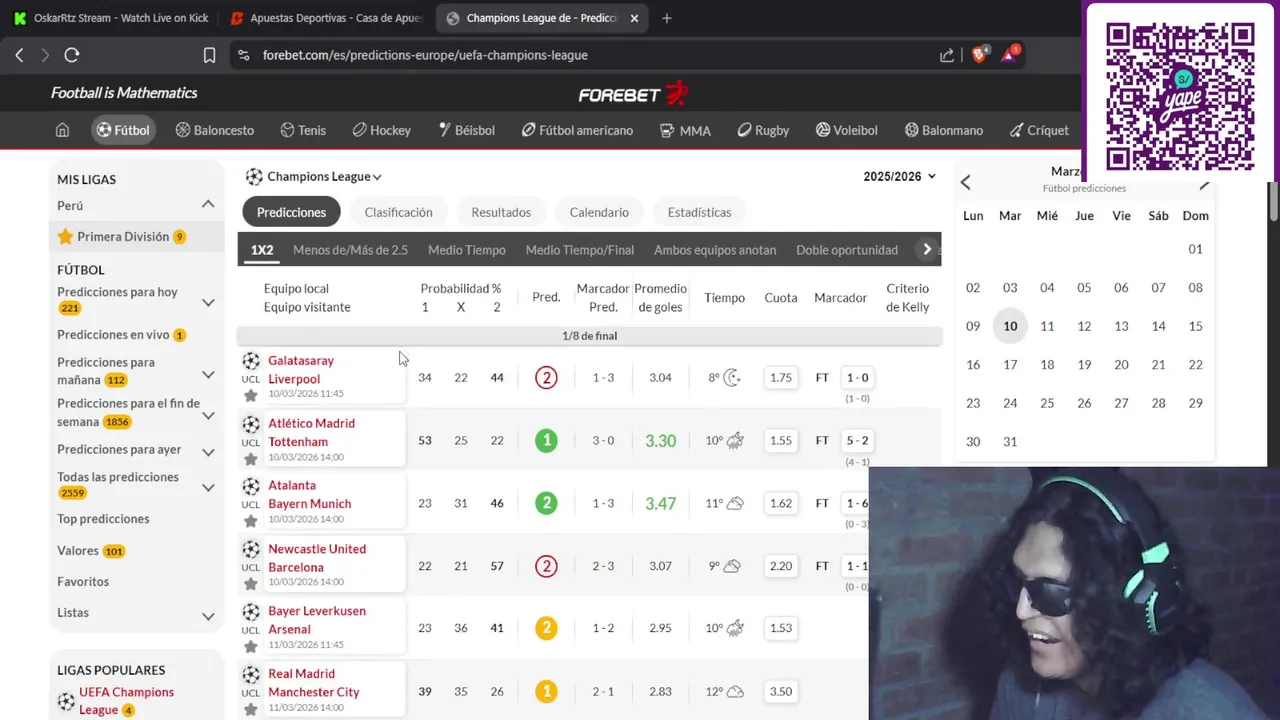Click the share icon in address bar
This screenshot has height=720, width=1280.
tap(947, 55)
